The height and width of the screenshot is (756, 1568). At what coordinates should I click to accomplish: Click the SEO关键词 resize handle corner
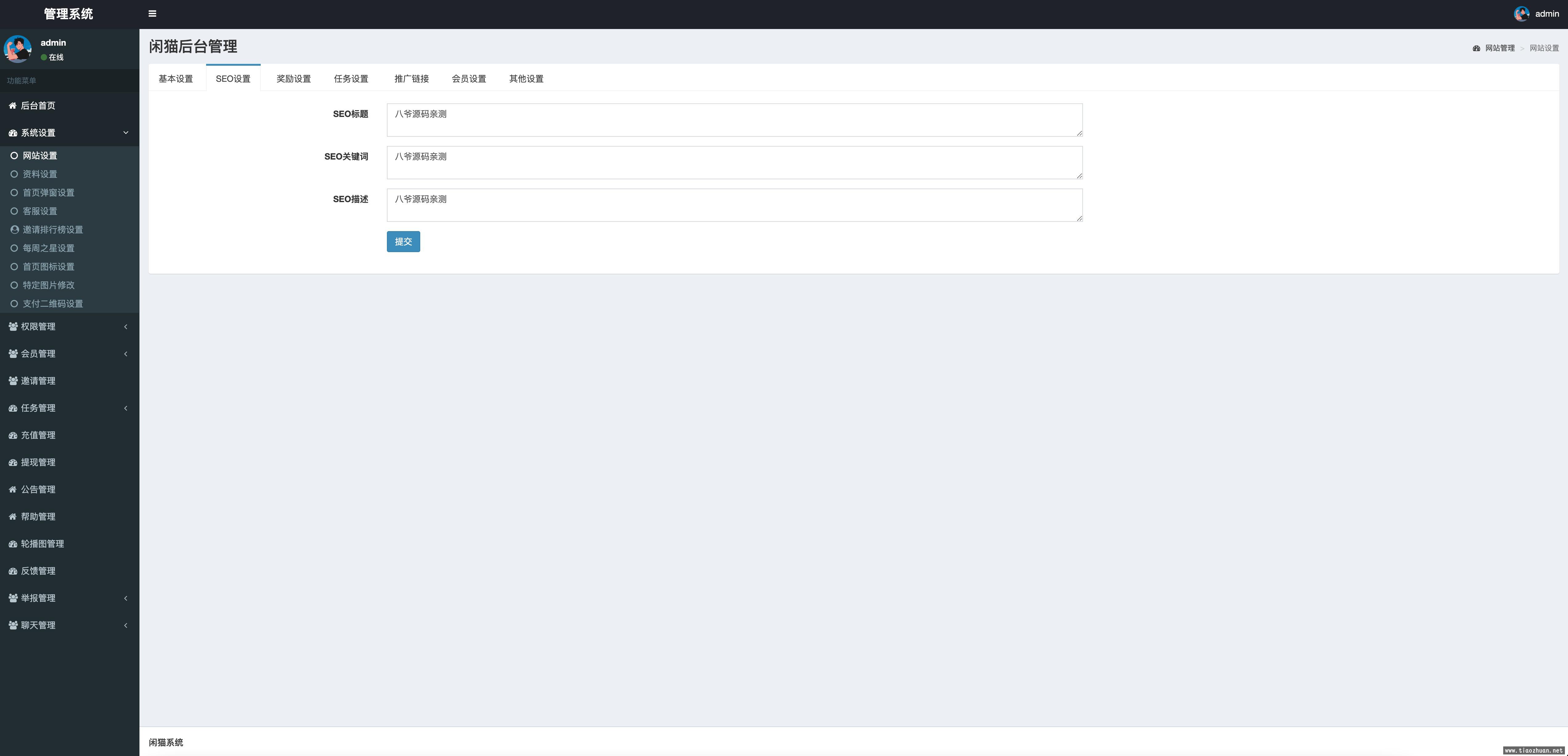pyautogui.click(x=1079, y=176)
